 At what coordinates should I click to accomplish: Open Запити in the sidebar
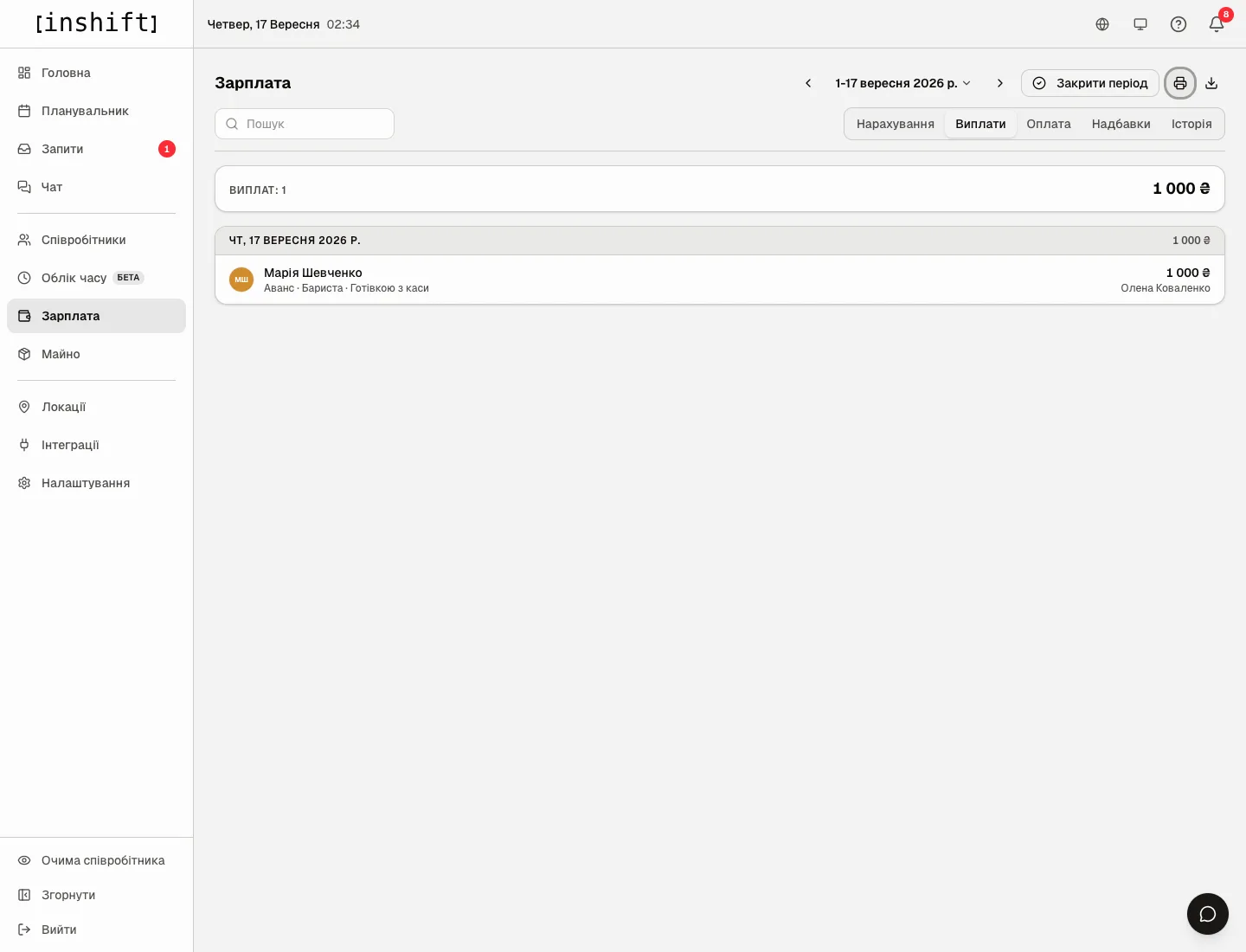[96, 149]
